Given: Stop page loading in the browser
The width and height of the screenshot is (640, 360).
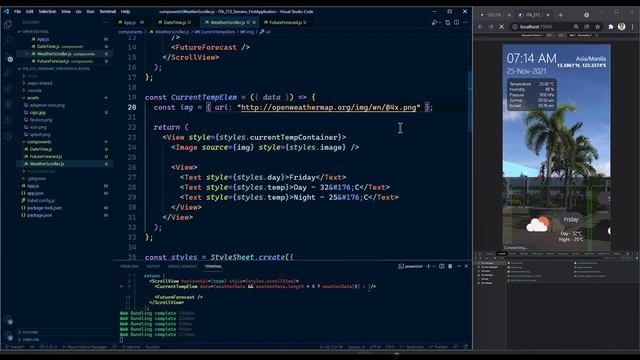Looking at the screenshot, I should [502, 27].
